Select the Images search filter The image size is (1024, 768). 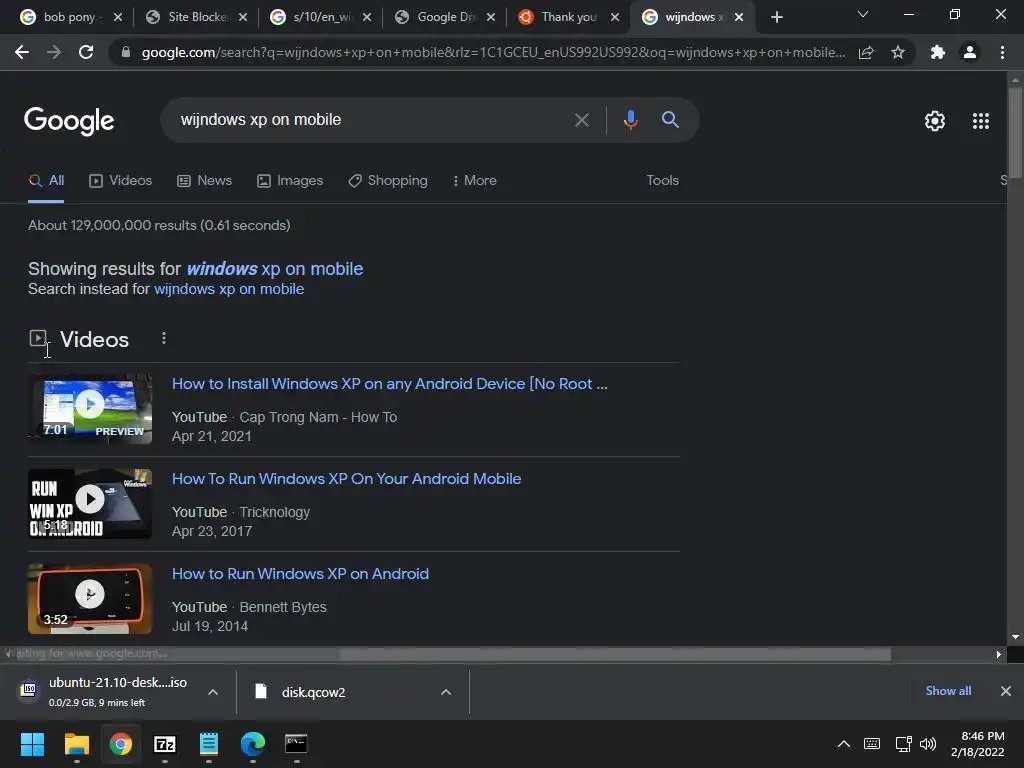(x=290, y=181)
